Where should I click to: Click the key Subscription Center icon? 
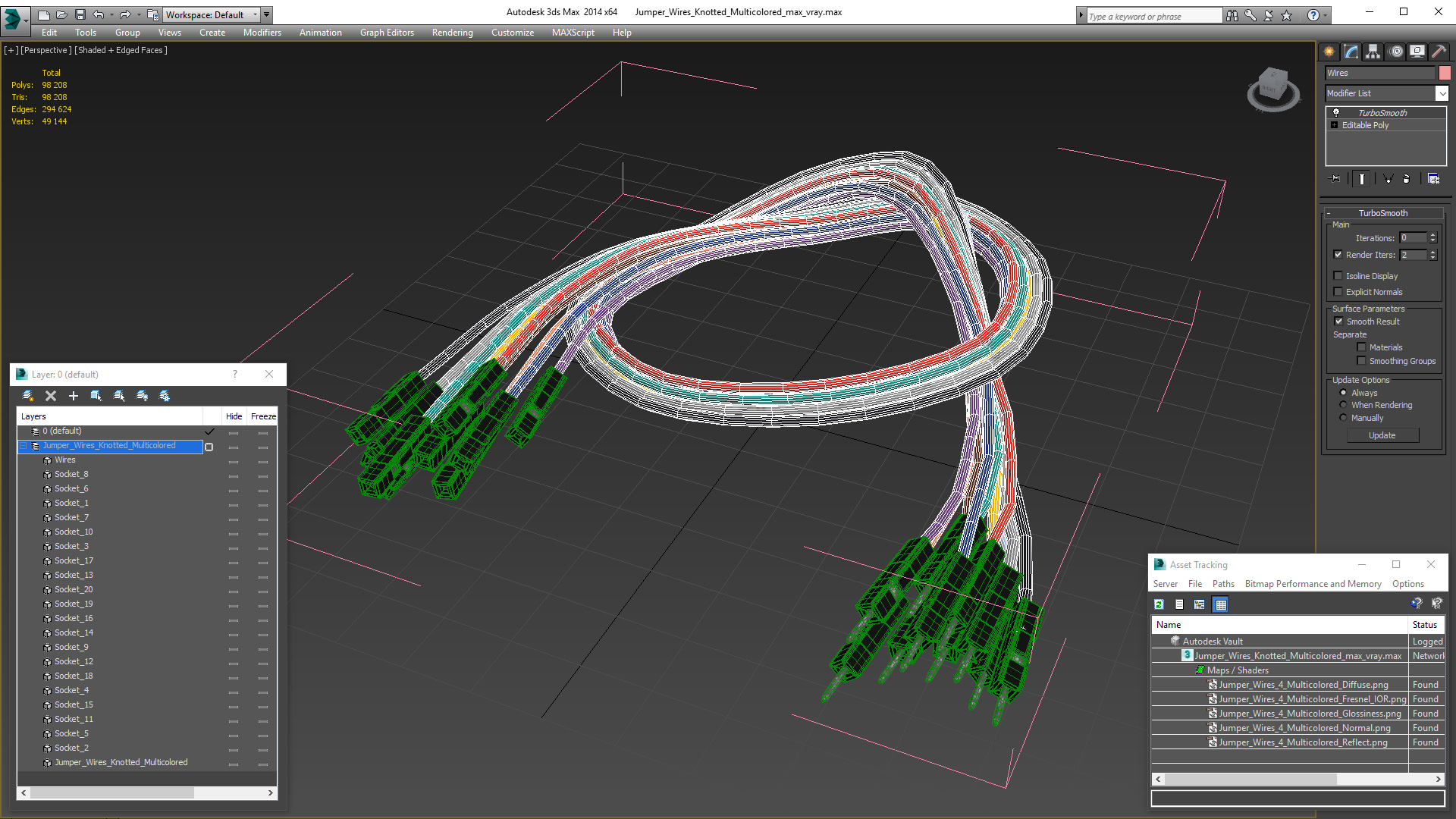click(x=1250, y=15)
